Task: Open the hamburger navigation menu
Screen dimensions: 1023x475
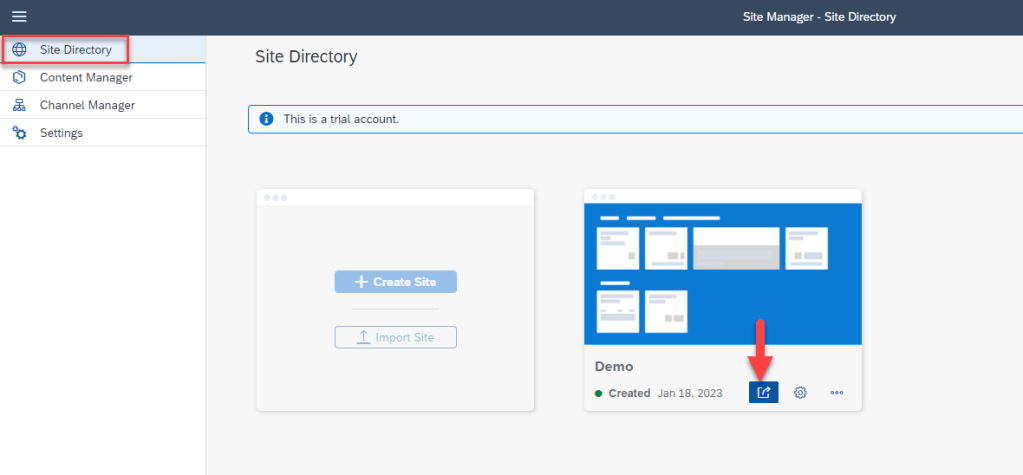Action: 19,17
